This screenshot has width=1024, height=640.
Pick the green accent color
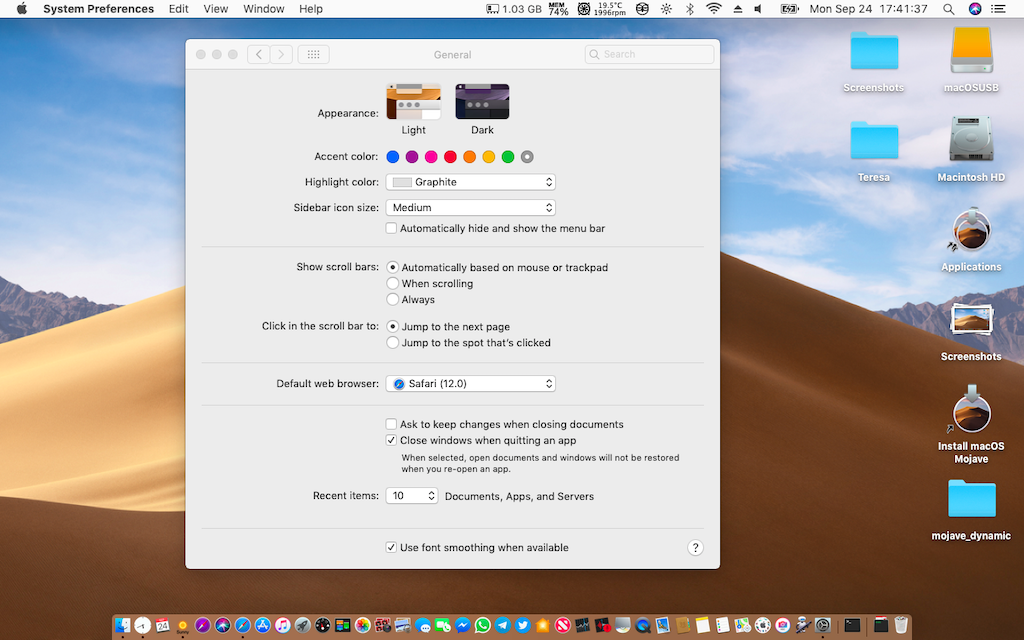click(x=508, y=157)
